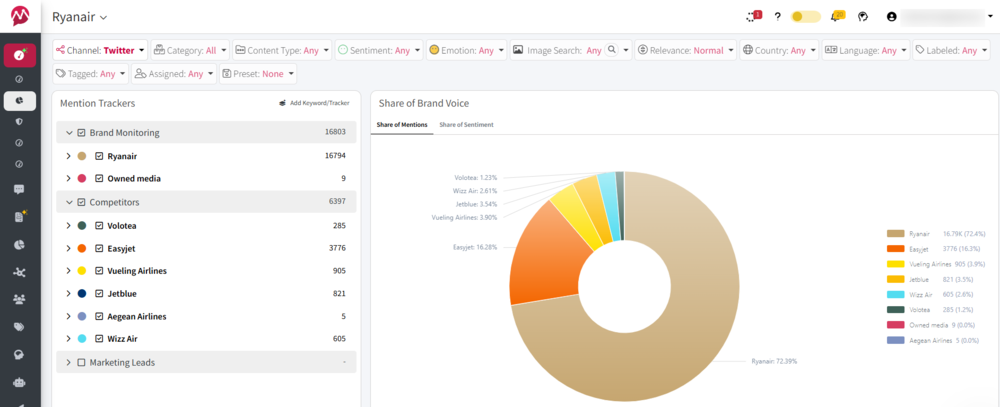Open the Language filter dropdown
Image resolution: width=1000 pixels, height=407 pixels.
pyautogui.click(x=866, y=50)
